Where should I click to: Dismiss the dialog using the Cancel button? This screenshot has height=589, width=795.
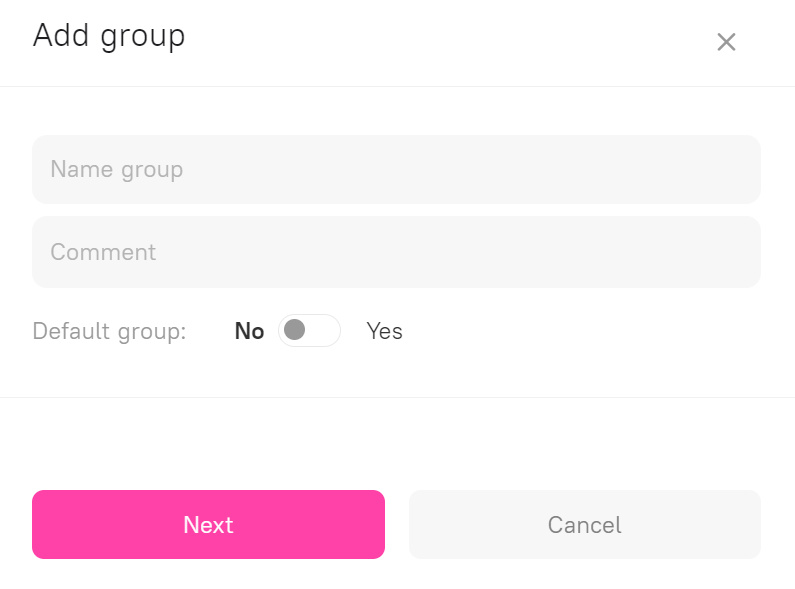point(584,525)
